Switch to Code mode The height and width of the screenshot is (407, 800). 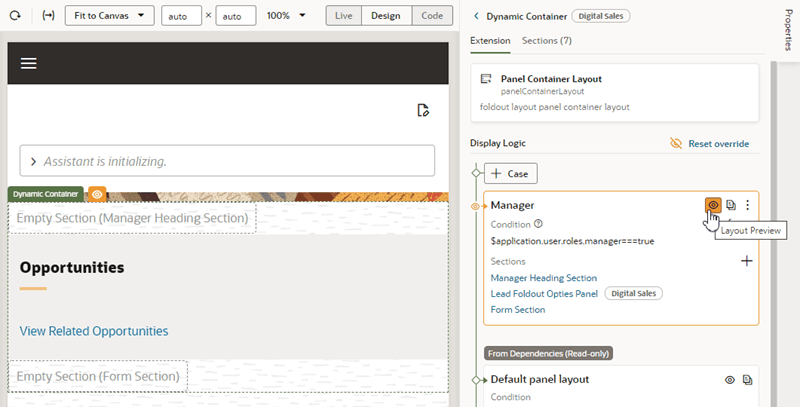432,16
